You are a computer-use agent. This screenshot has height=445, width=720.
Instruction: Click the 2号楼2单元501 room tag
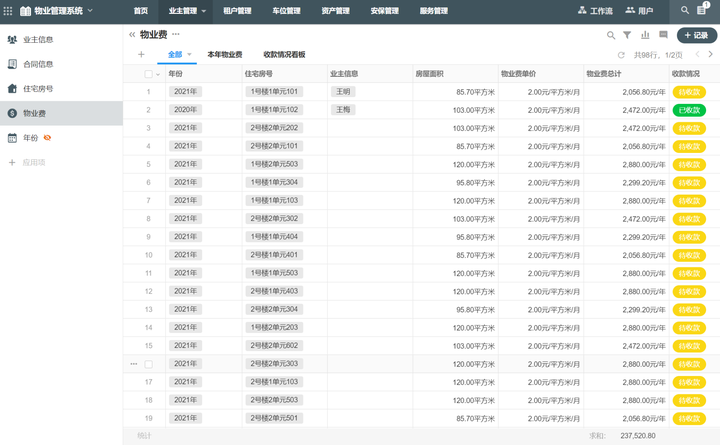[x=274, y=418]
